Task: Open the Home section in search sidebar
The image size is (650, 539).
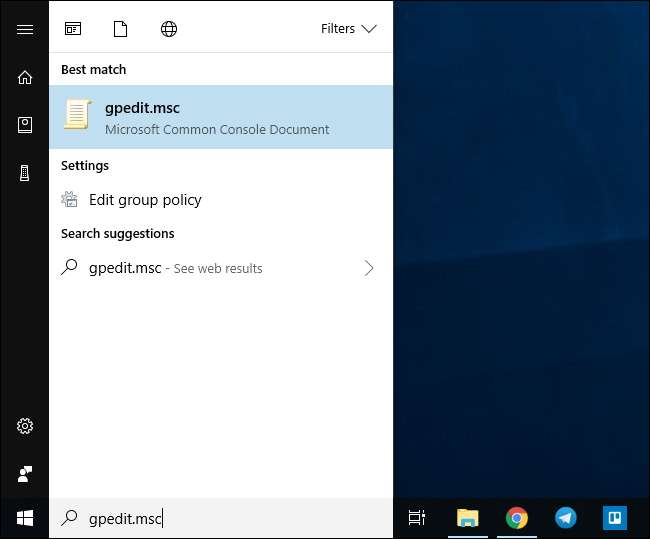Action: [x=24, y=77]
